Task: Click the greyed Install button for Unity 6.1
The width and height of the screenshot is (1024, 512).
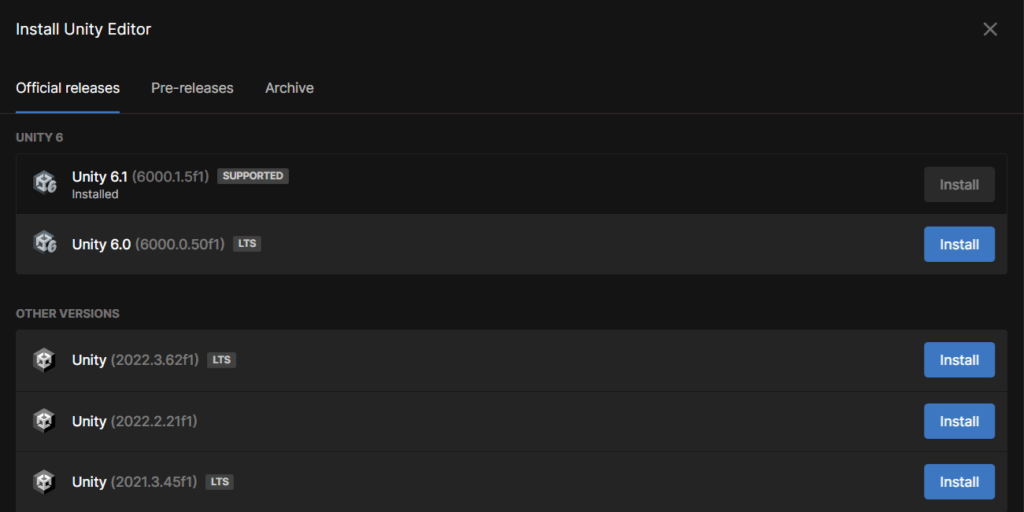Action: 959,184
